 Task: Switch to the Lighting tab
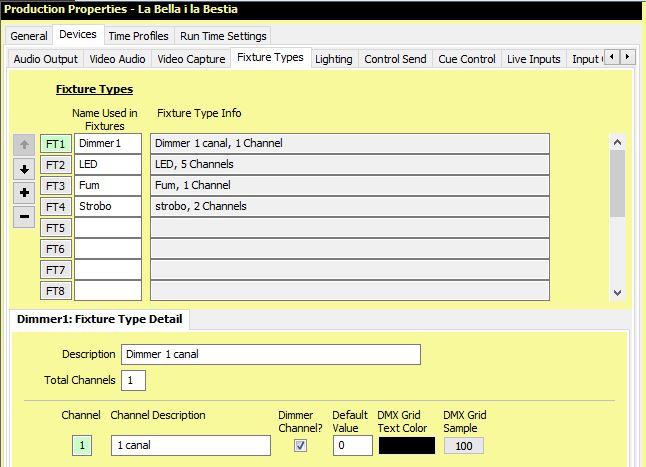pyautogui.click(x=333, y=59)
